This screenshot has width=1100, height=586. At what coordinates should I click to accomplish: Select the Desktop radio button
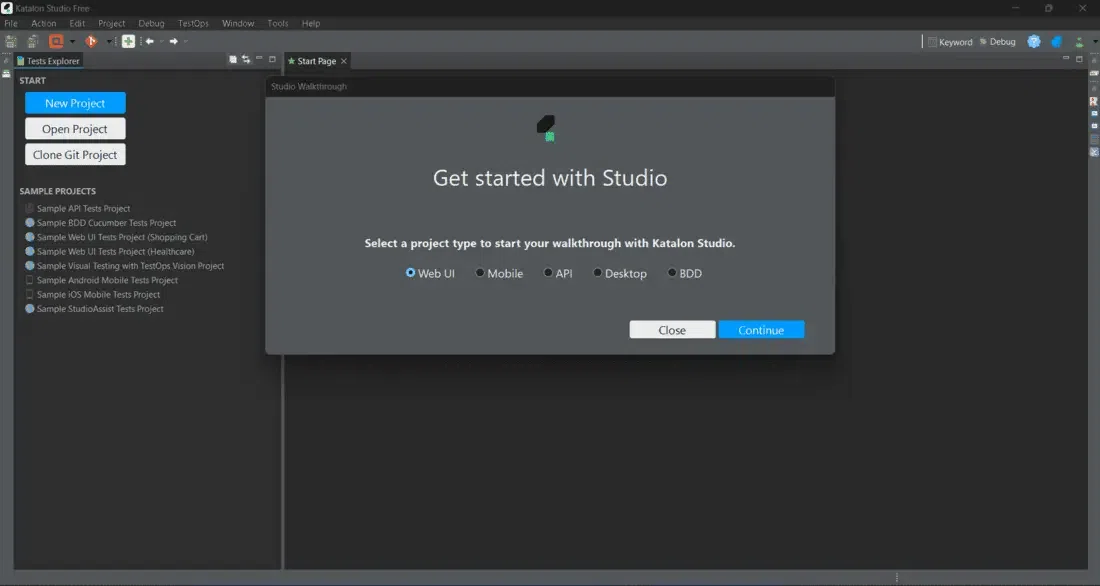(x=597, y=273)
